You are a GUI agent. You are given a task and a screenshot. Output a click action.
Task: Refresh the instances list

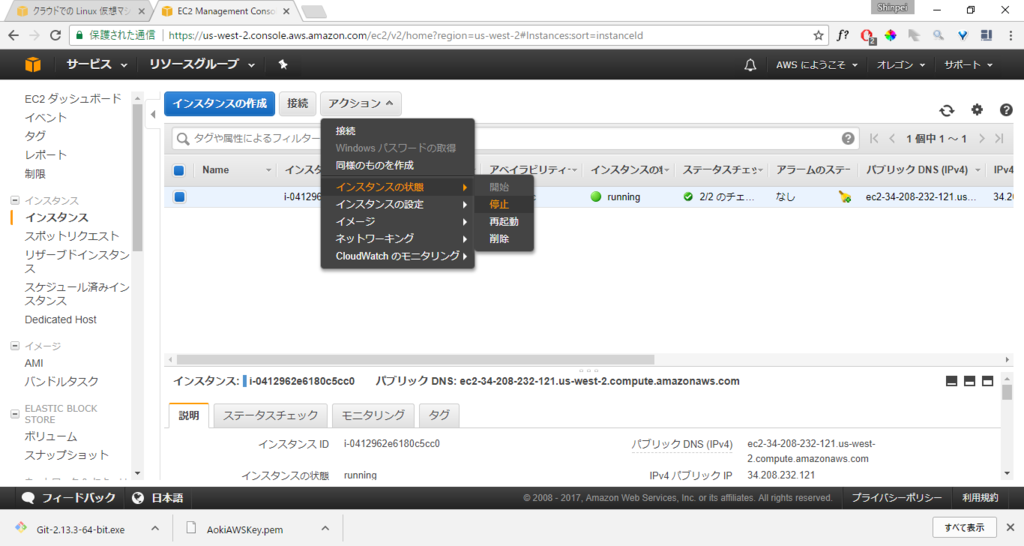[946, 110]
